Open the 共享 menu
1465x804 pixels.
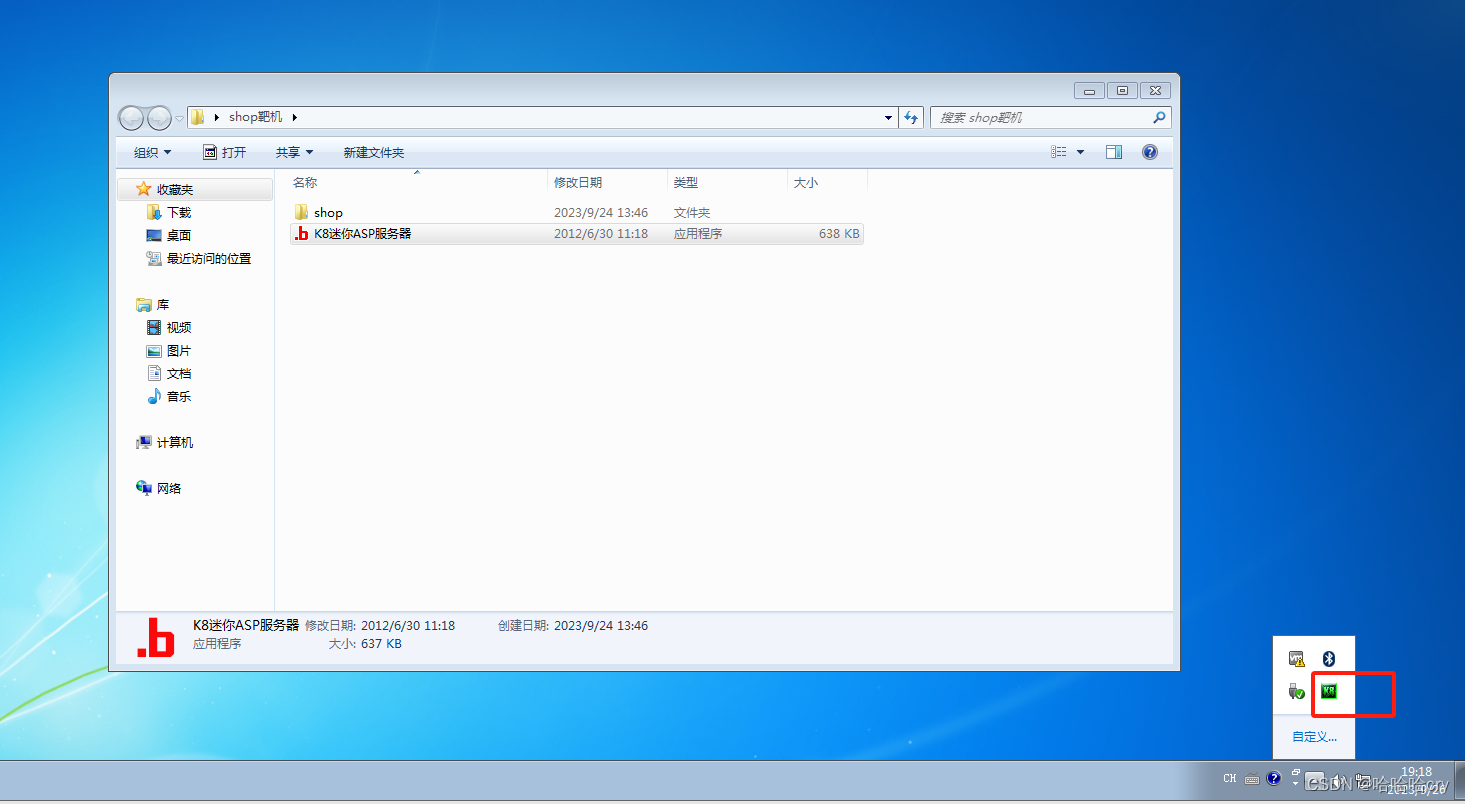[x=294, y=152]
